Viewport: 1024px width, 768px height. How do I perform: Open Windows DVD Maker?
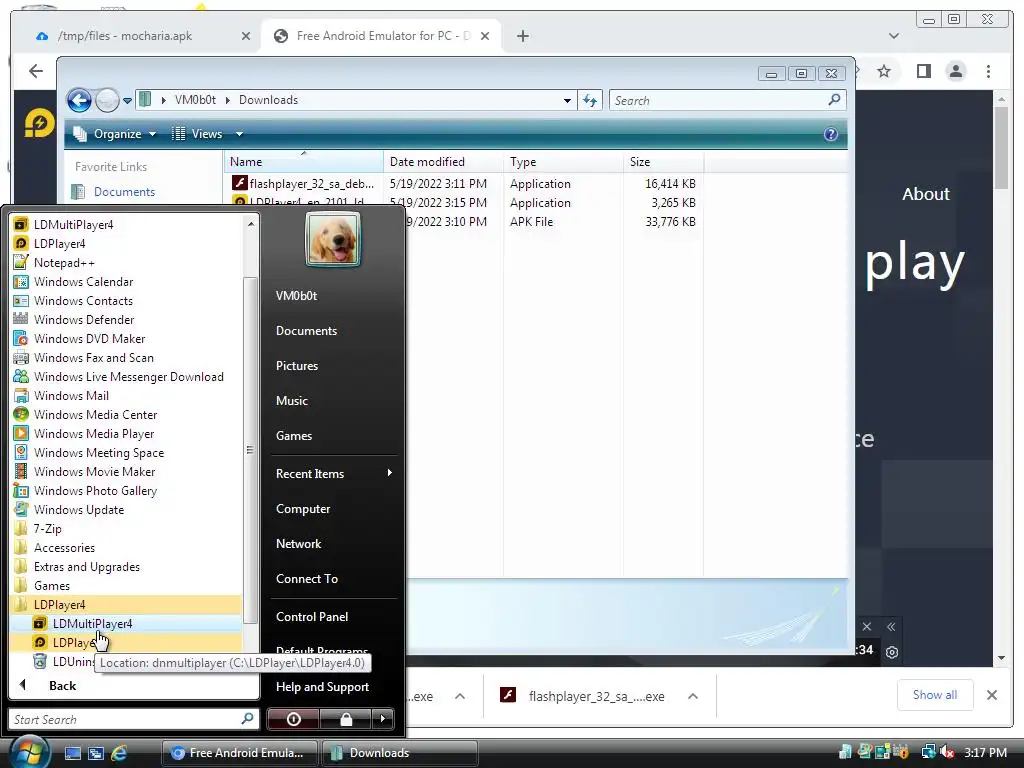coord(89,338)
